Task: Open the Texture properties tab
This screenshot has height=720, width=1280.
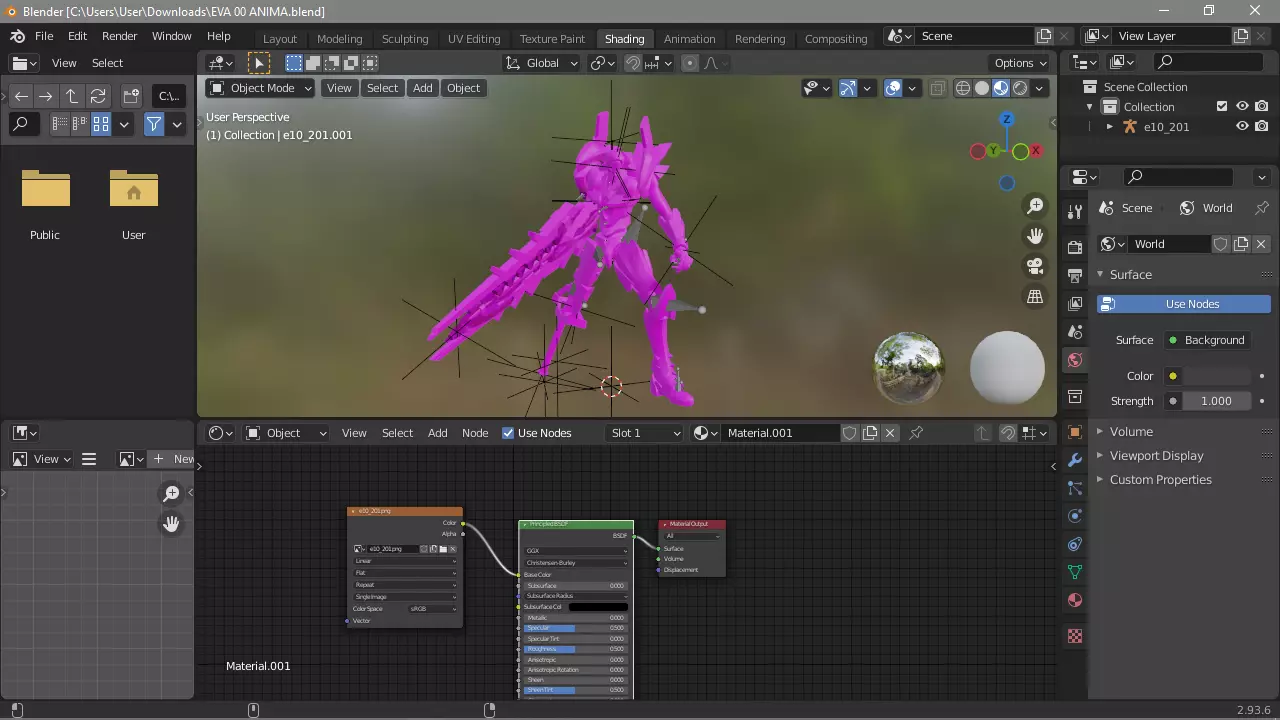Action: (1075, 636)
